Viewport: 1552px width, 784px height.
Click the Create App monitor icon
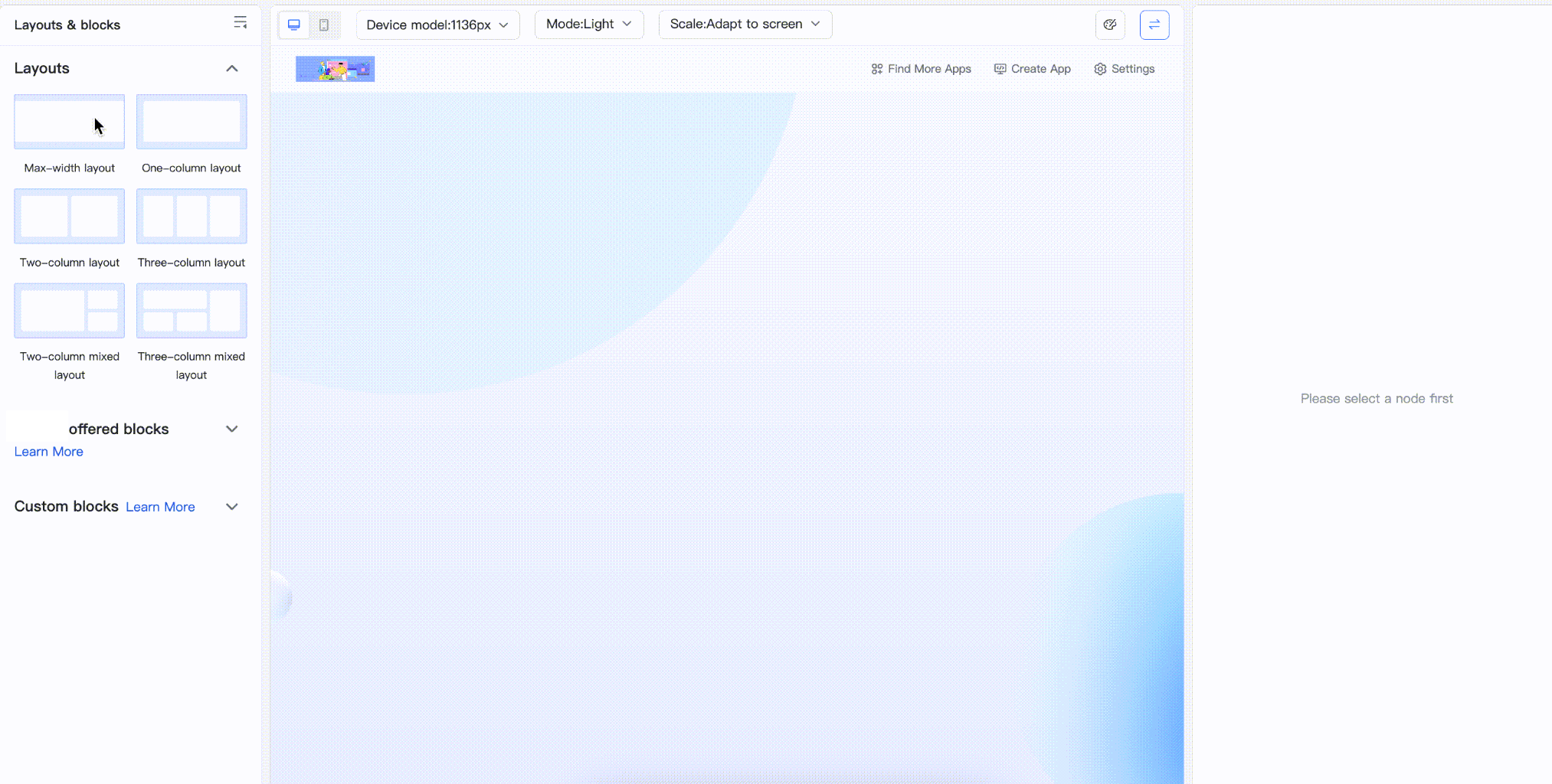pyautogui.click(x=1000, y=69)
